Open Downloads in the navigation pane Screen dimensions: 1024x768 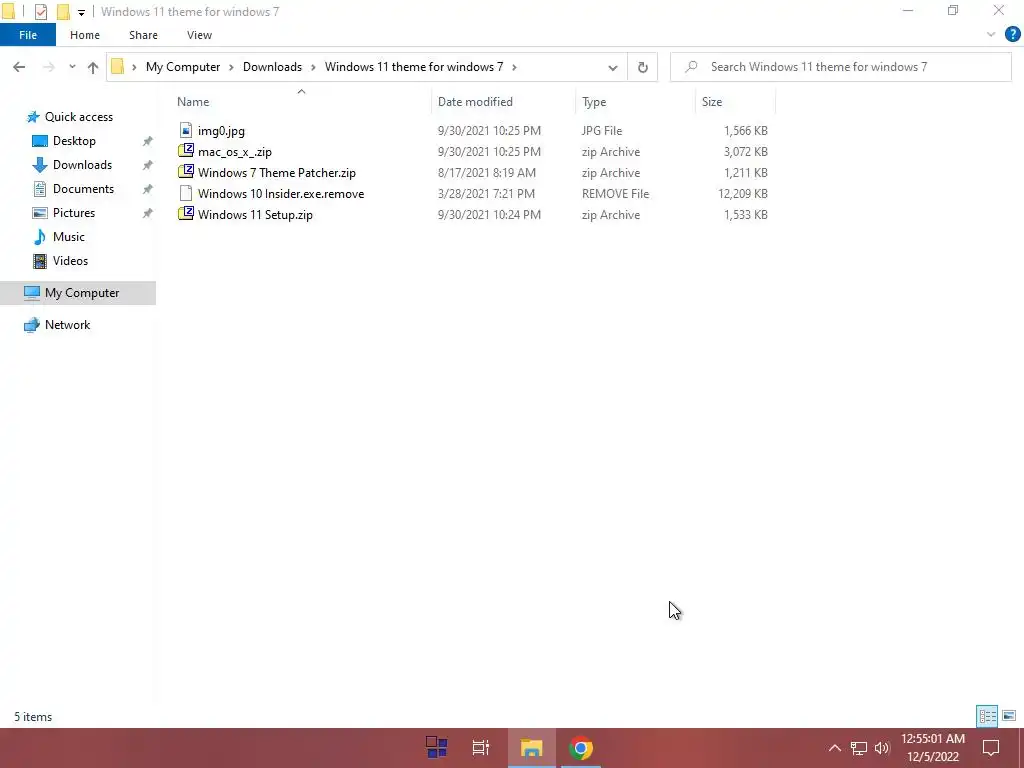coord(82,165)
